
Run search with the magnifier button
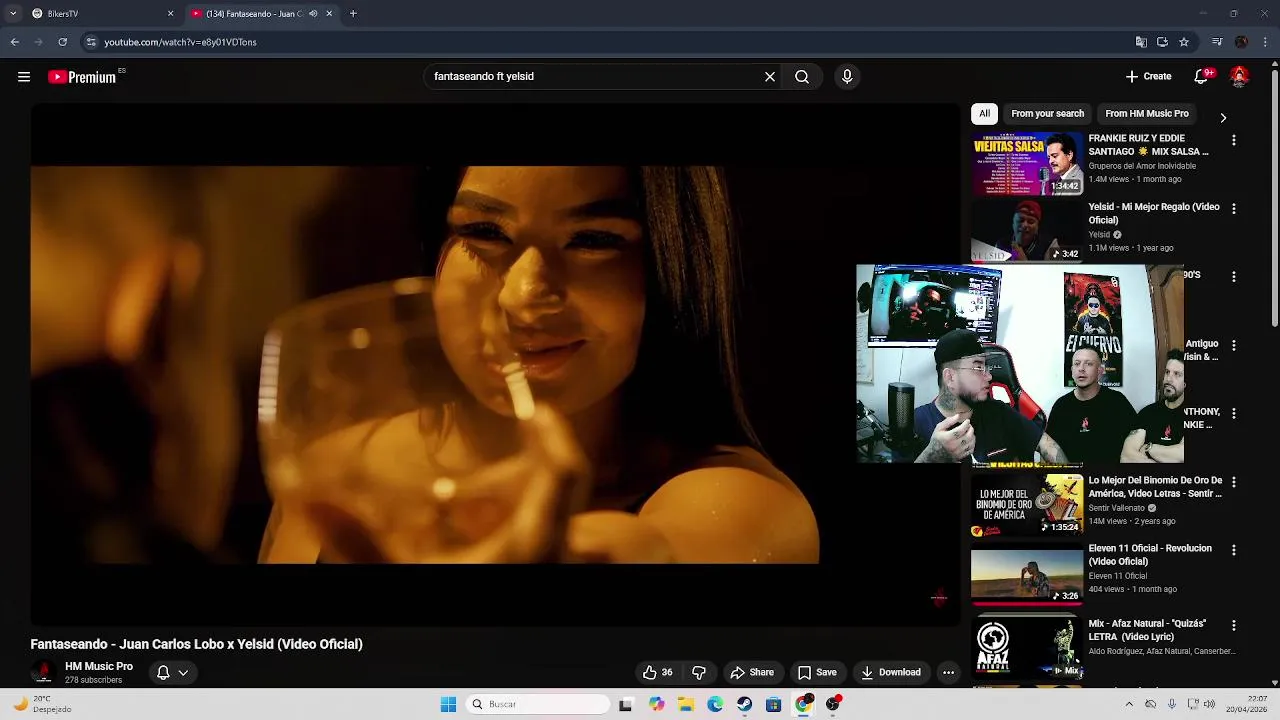(802, 76)
